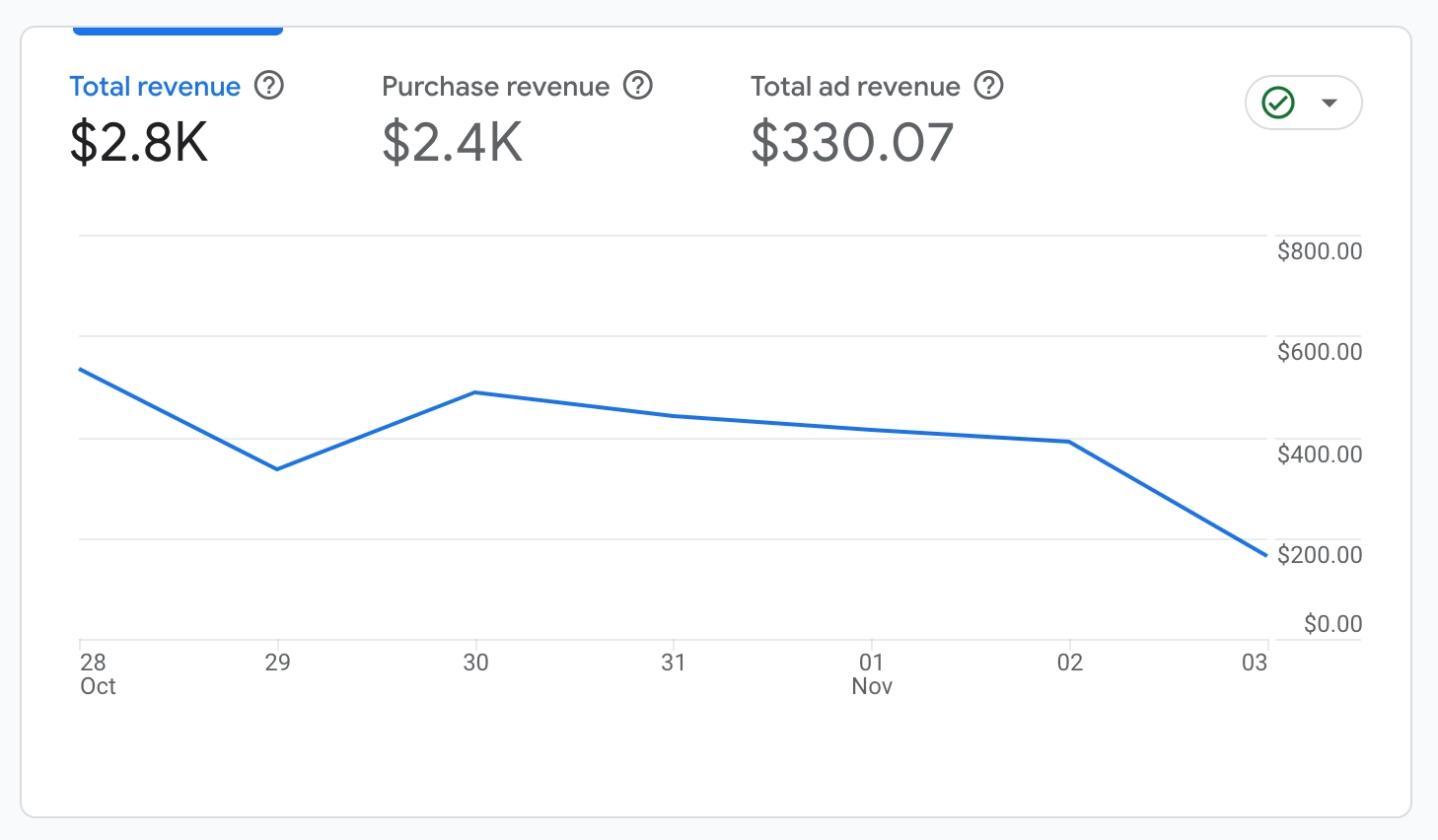The image size is (1438, 840).
Task: Expand dropdown arrow beside the green checkmark
Action: [1330, 103]
